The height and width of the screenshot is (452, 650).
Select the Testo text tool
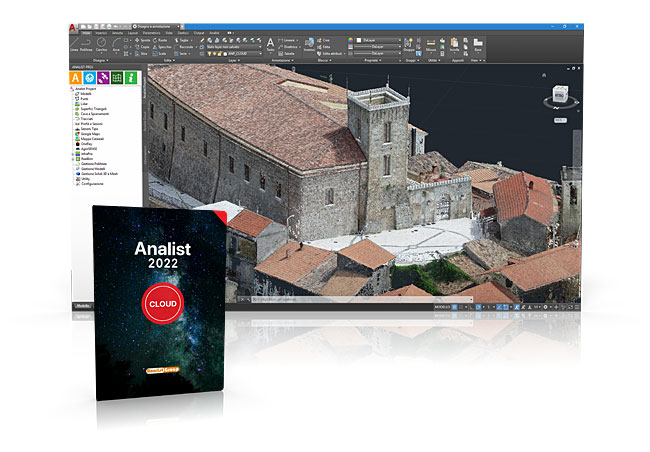pos(270,45)
